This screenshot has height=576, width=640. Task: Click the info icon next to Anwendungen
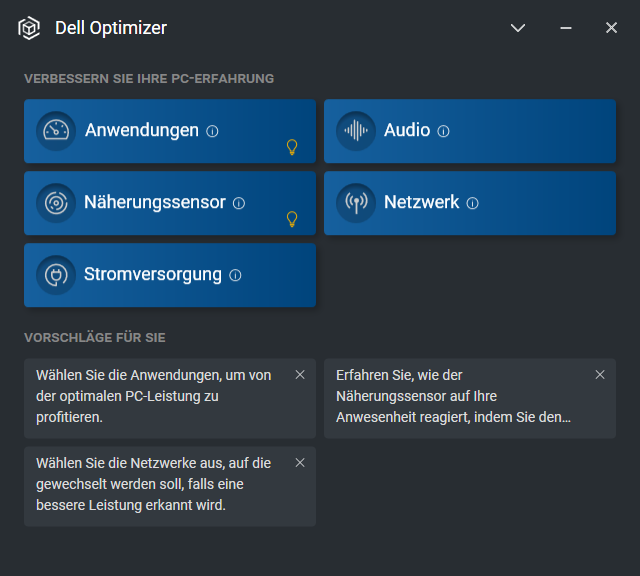[212, 131]
